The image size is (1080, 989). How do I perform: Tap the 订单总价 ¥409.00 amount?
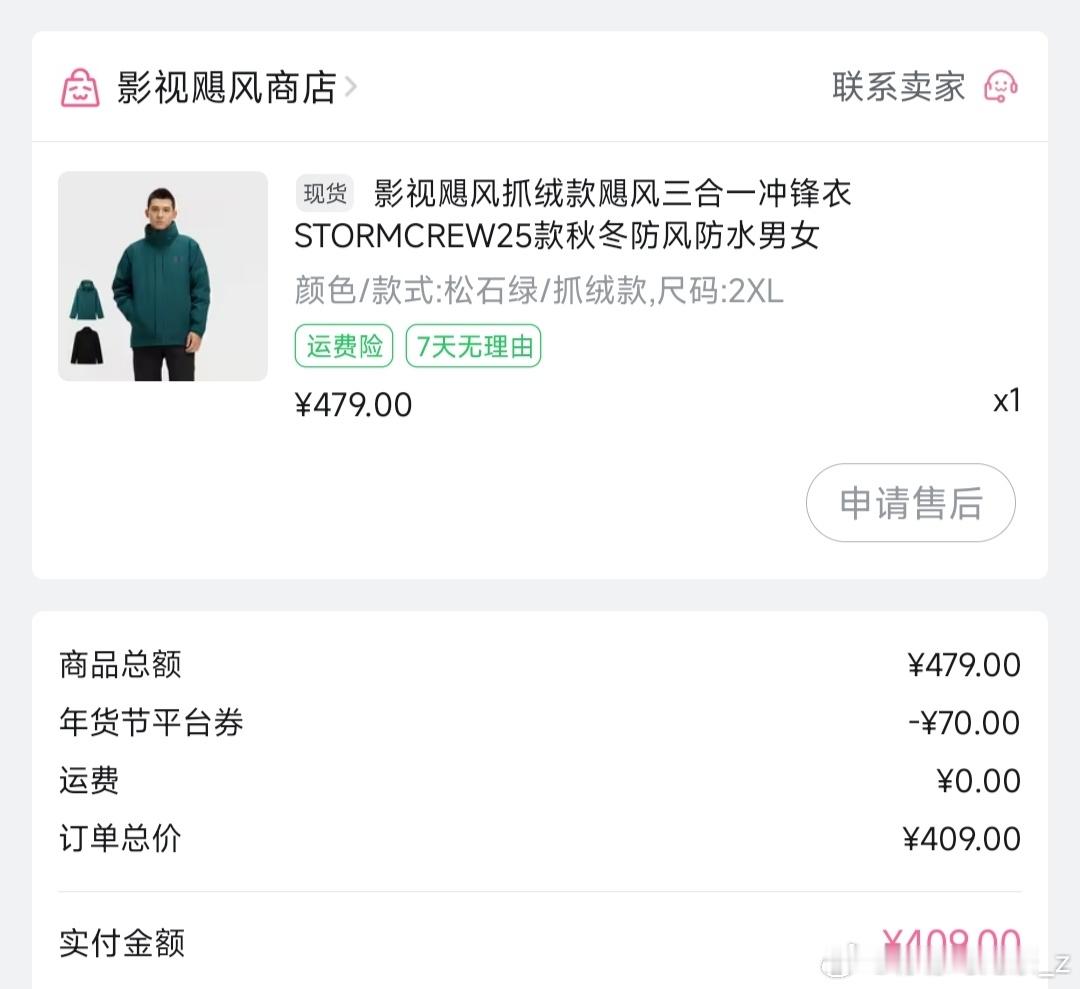point(961,838)
